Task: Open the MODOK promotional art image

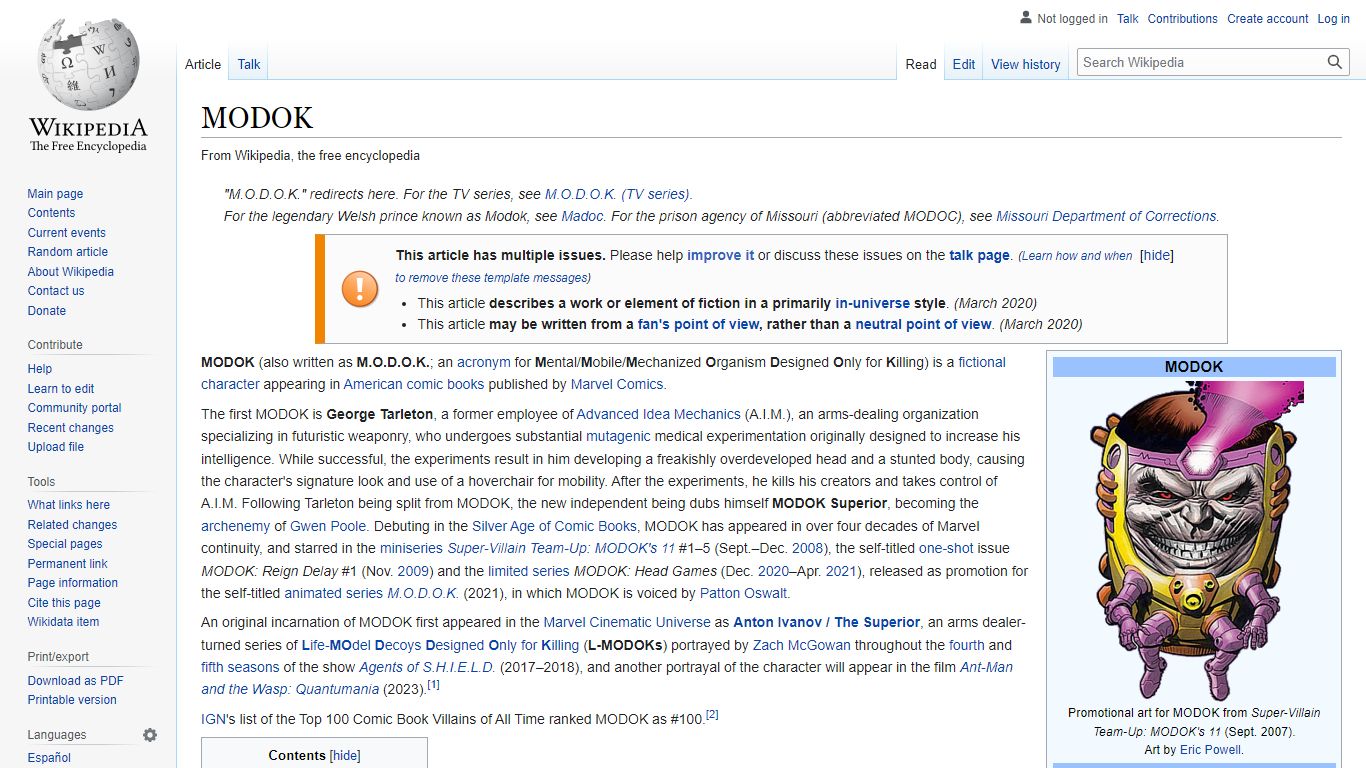Action: point(1194,541)
